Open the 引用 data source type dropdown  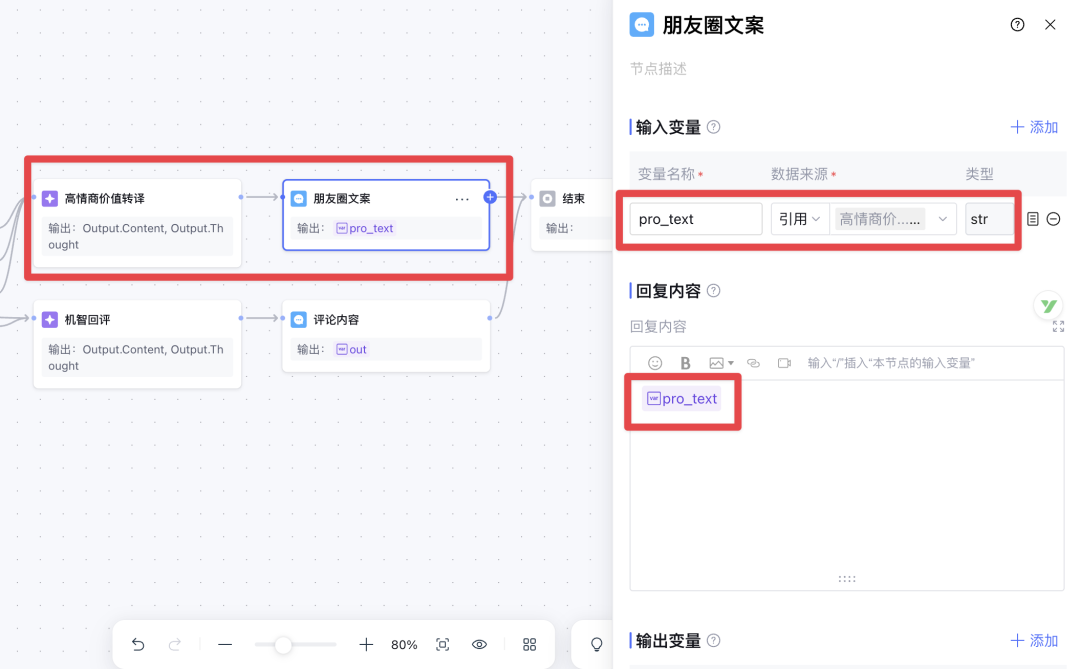coord(799,219)
